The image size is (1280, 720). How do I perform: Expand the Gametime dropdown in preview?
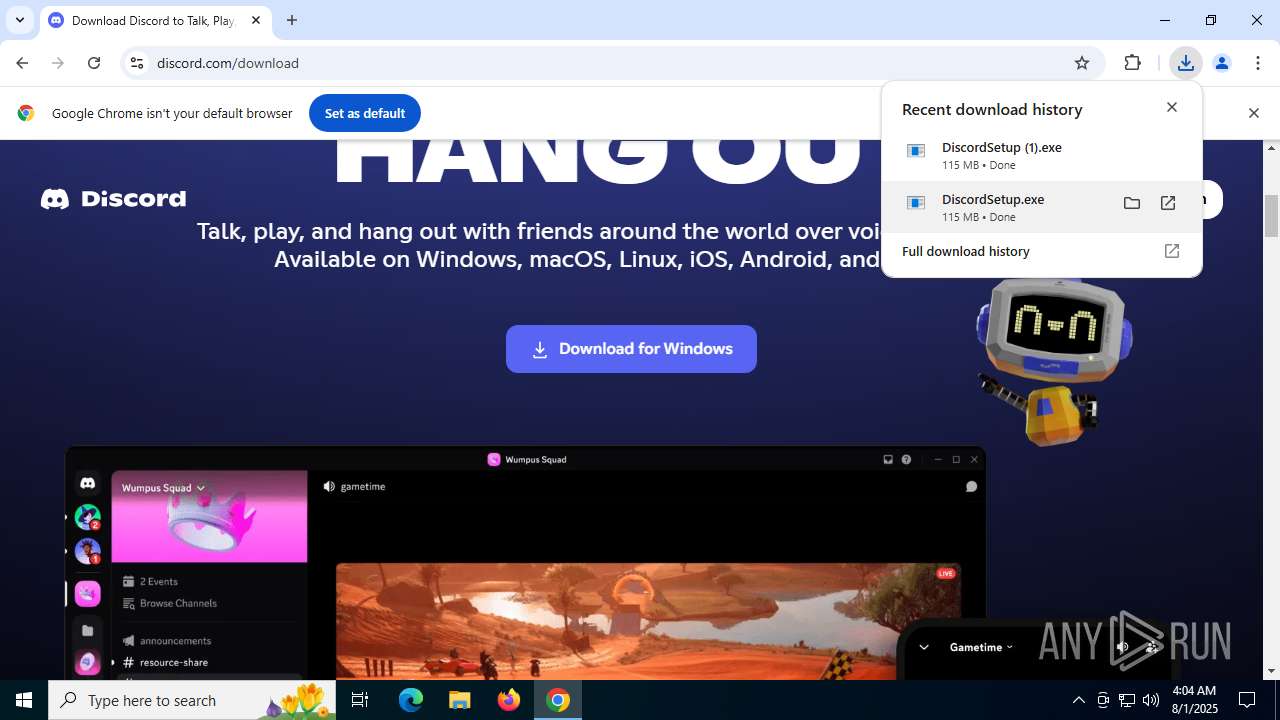(x=981, y=647)
